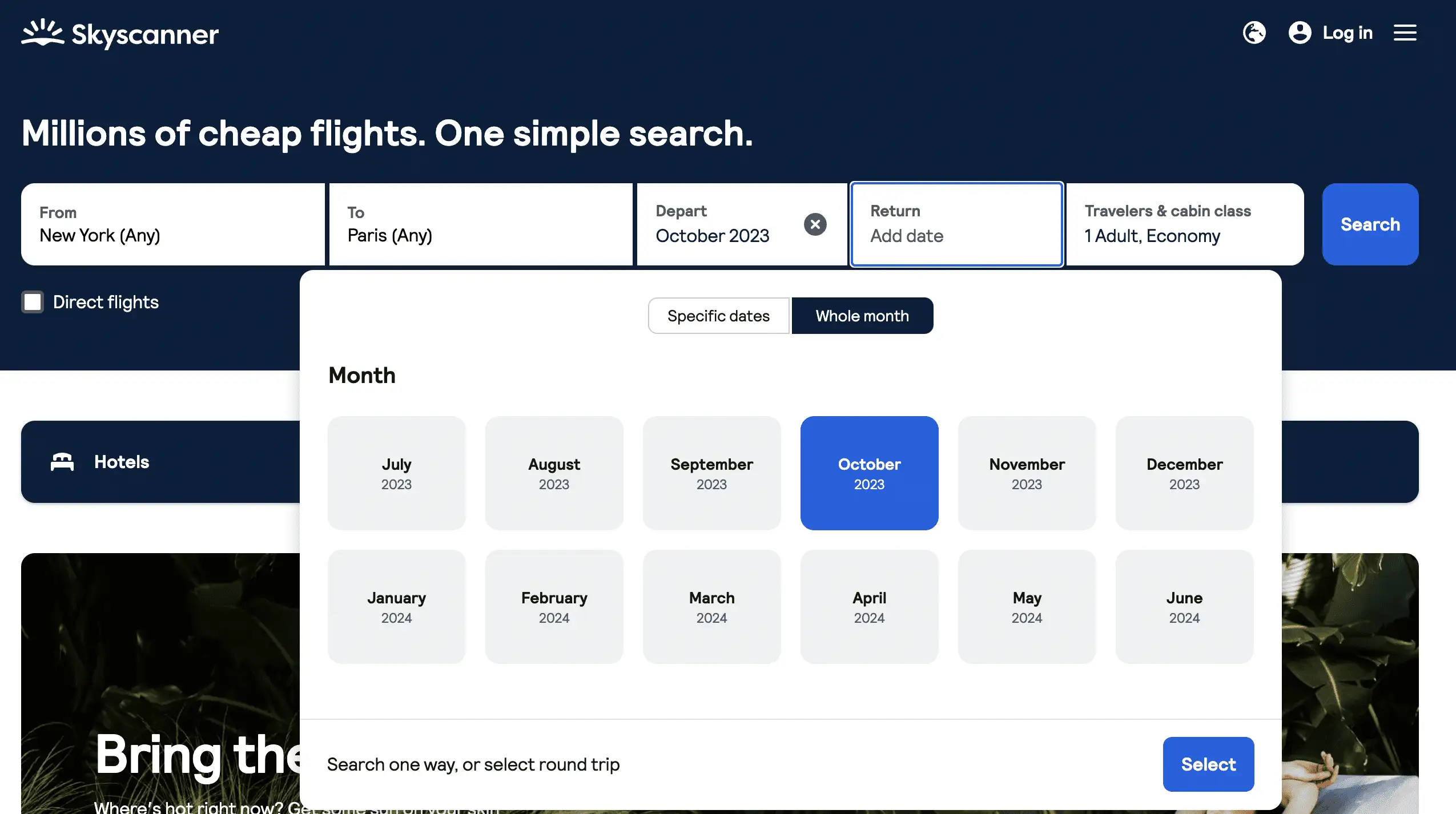Click the user account profile icon
Viewport: 1456px width, 814px height.
(x=1300, y=33)
